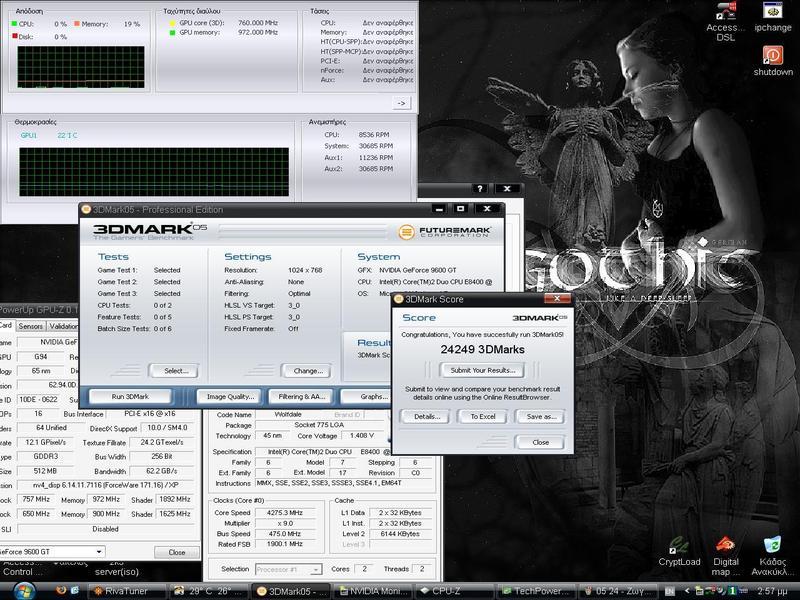Open score Details in 3DMark Score dialog
Image resolution: width=800 pixels, height=600 pixels.
[427, 416]
